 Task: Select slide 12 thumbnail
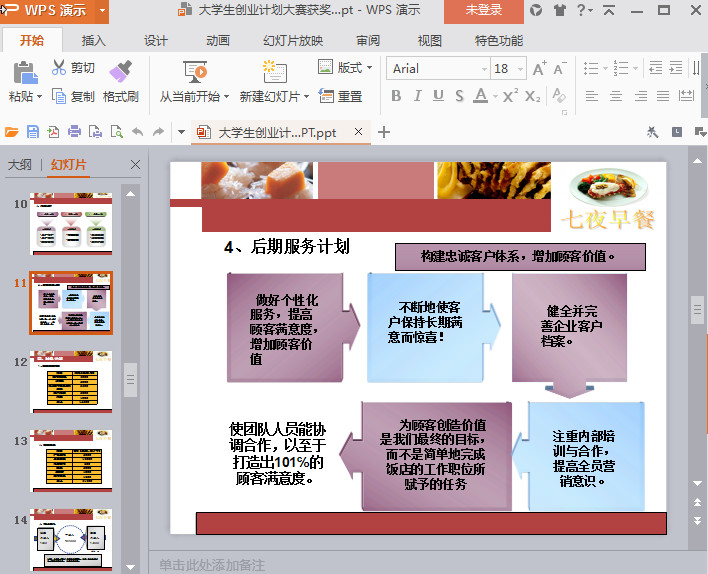click(x=71, y=382)
